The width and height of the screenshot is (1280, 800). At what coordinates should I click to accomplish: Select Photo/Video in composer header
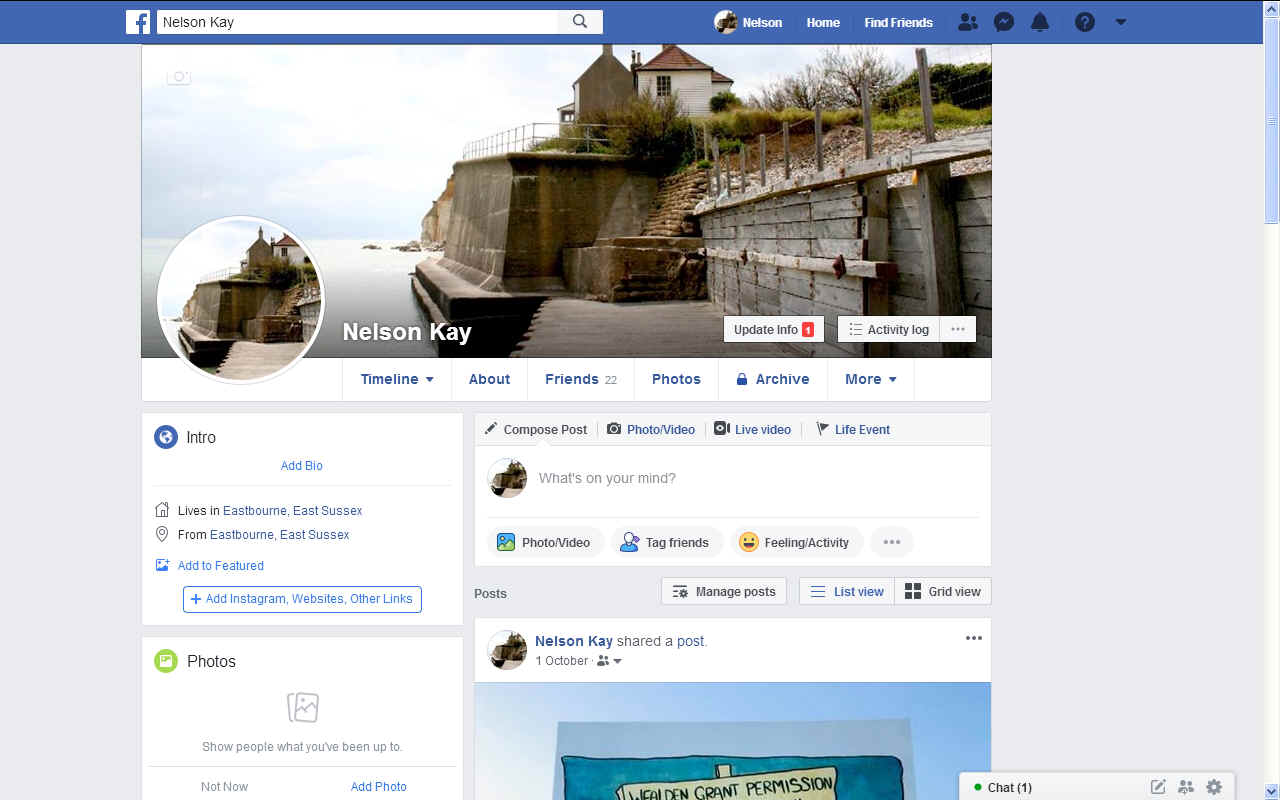point(651,429)
